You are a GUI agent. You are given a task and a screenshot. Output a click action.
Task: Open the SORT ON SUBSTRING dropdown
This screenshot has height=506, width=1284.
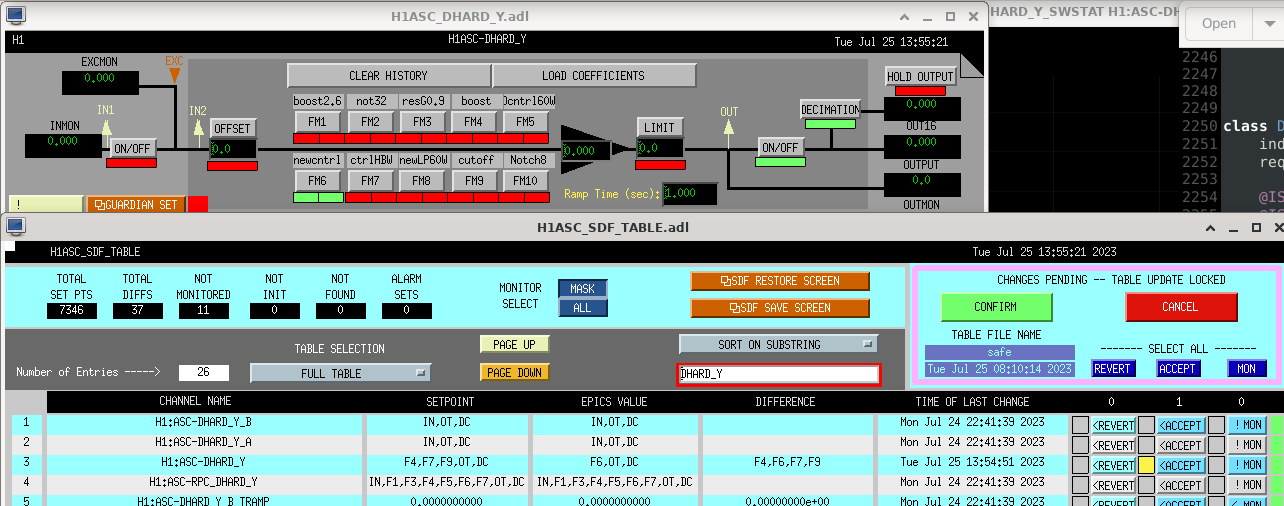coord(778,344)
